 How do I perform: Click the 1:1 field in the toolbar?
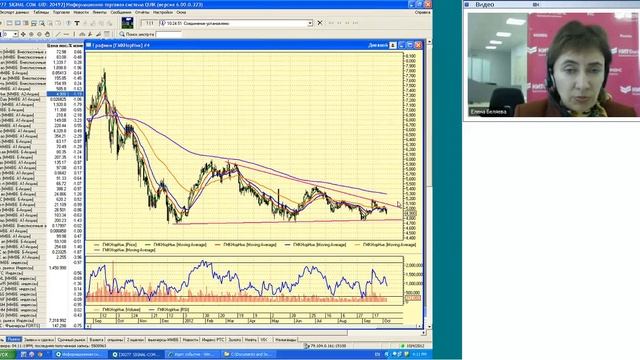click(149, 23)
